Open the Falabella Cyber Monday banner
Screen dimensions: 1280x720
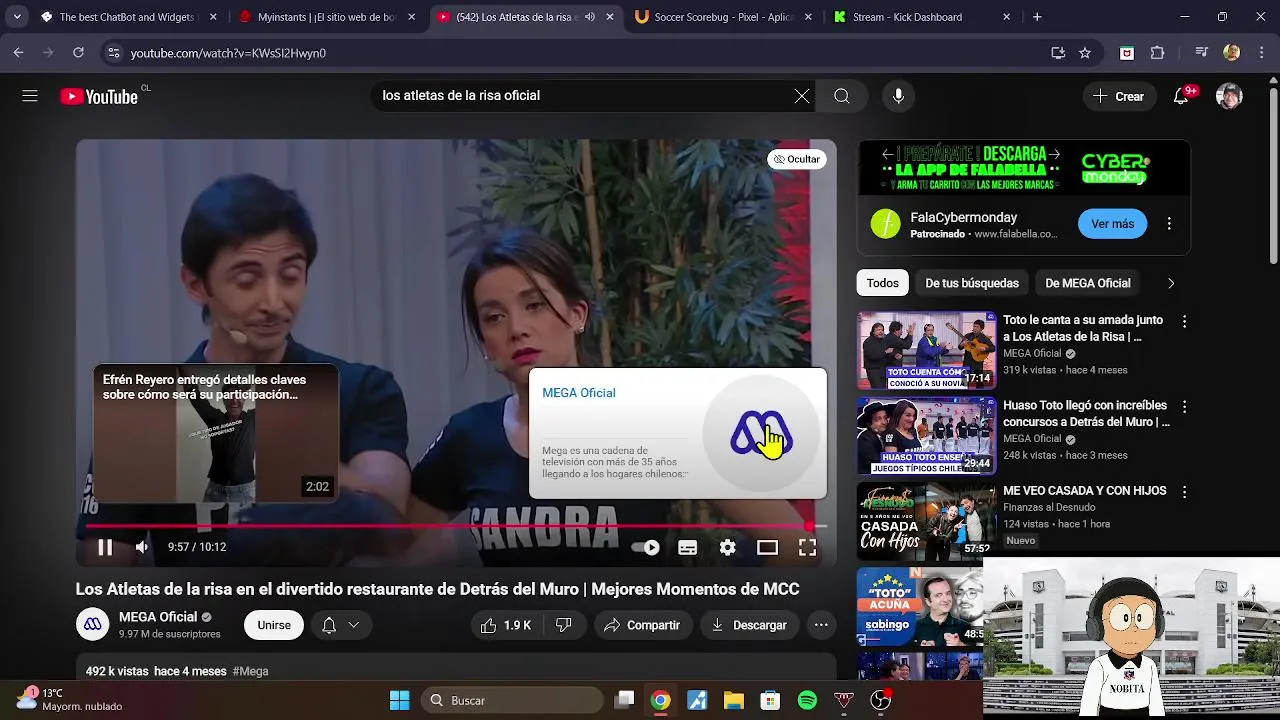tap(1024, 168)
